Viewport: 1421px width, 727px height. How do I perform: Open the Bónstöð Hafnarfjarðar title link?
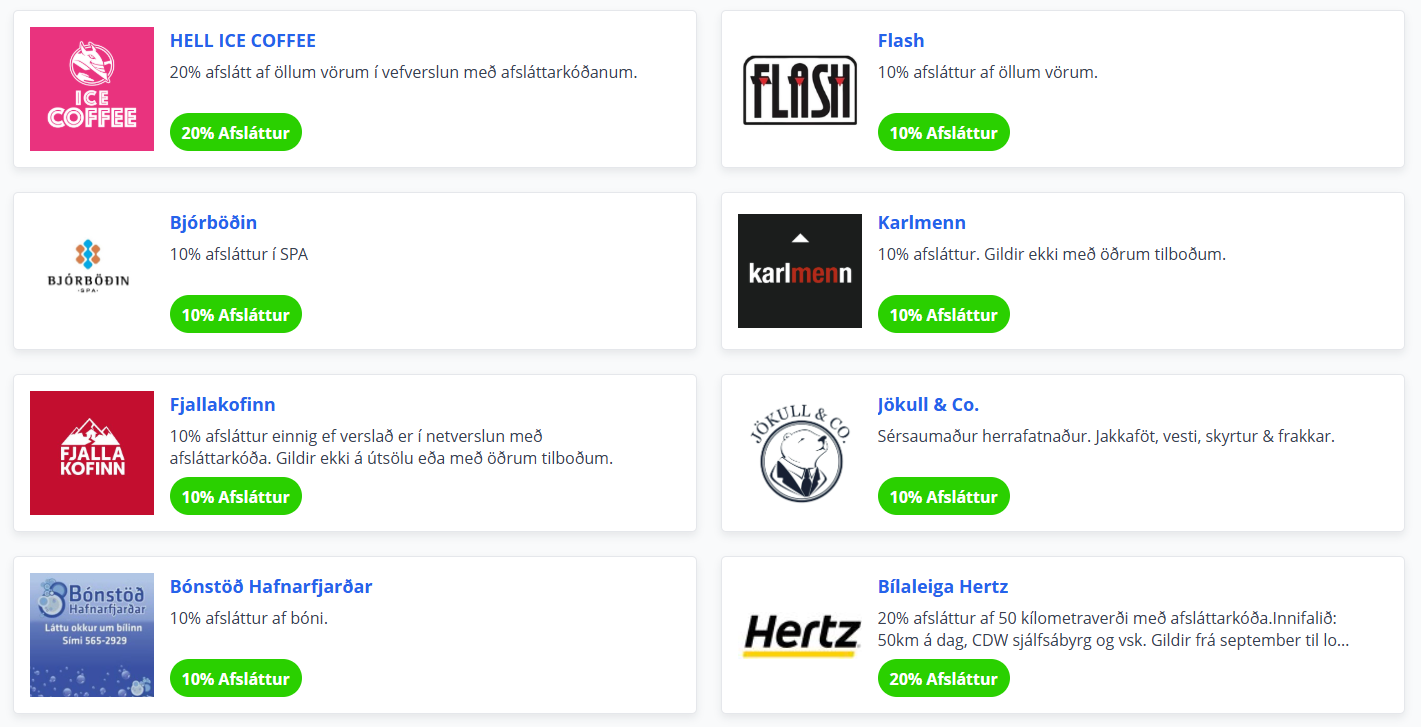[271, 587]
